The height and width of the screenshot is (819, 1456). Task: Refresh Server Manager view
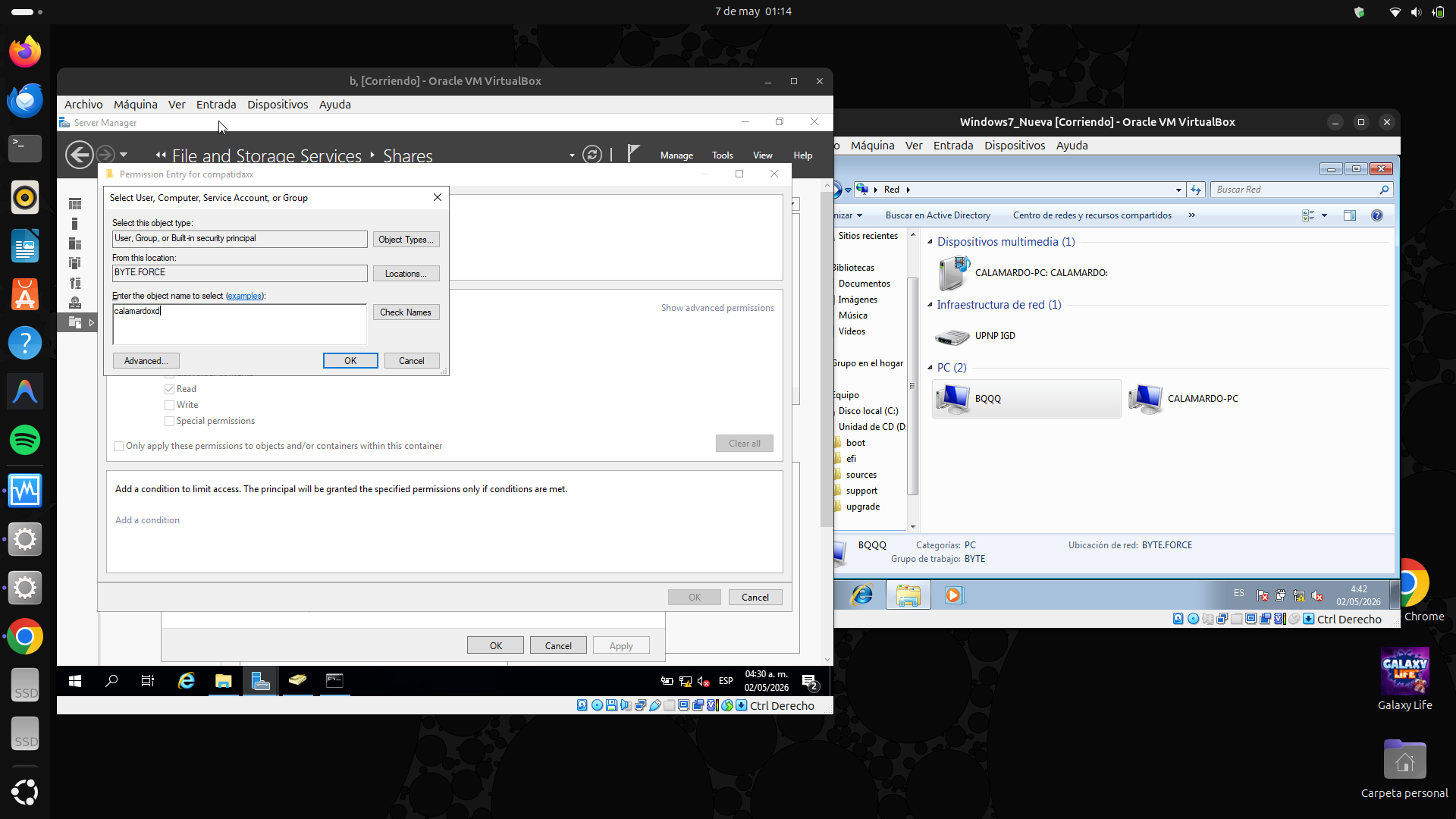click(592, 155)
